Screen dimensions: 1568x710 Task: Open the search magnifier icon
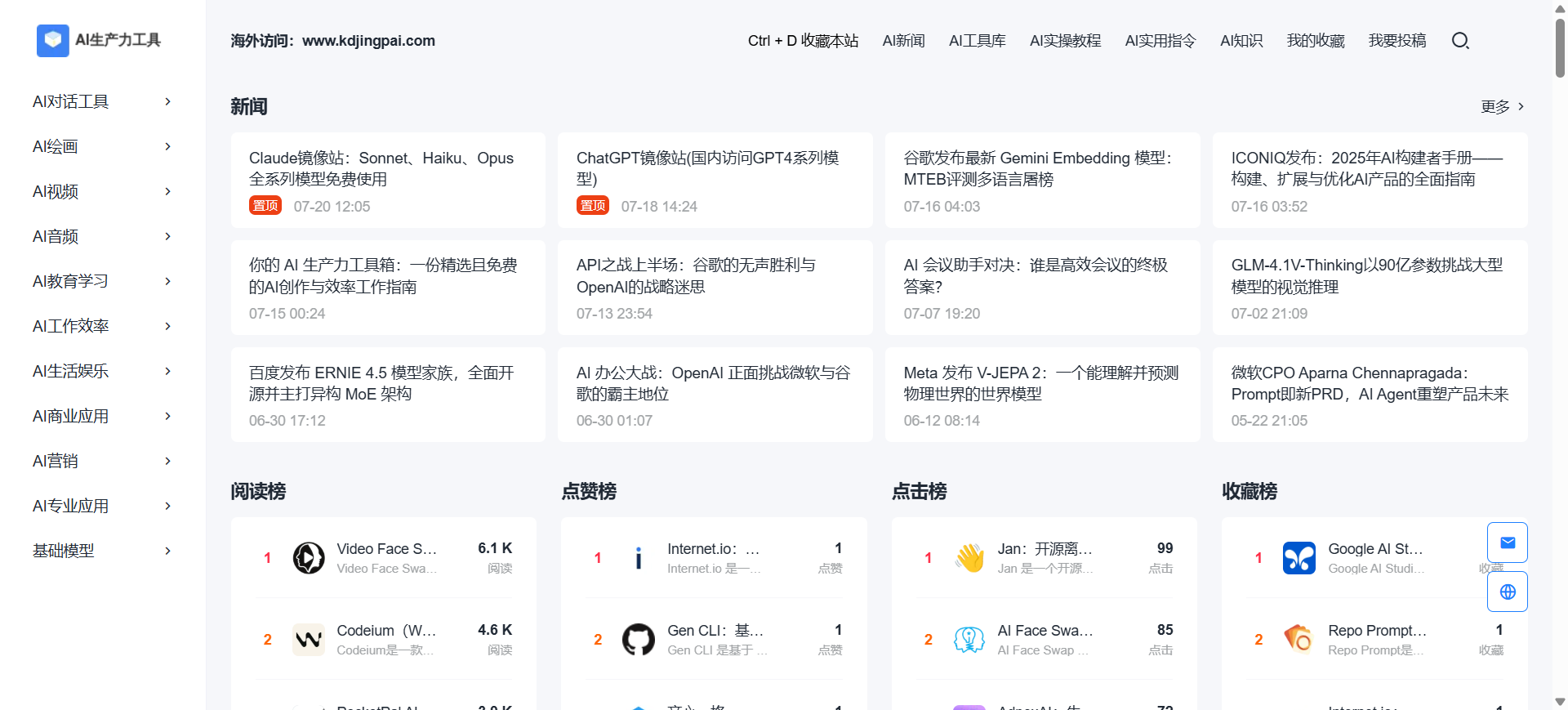pyautogui.click(x=1460, y=41)
